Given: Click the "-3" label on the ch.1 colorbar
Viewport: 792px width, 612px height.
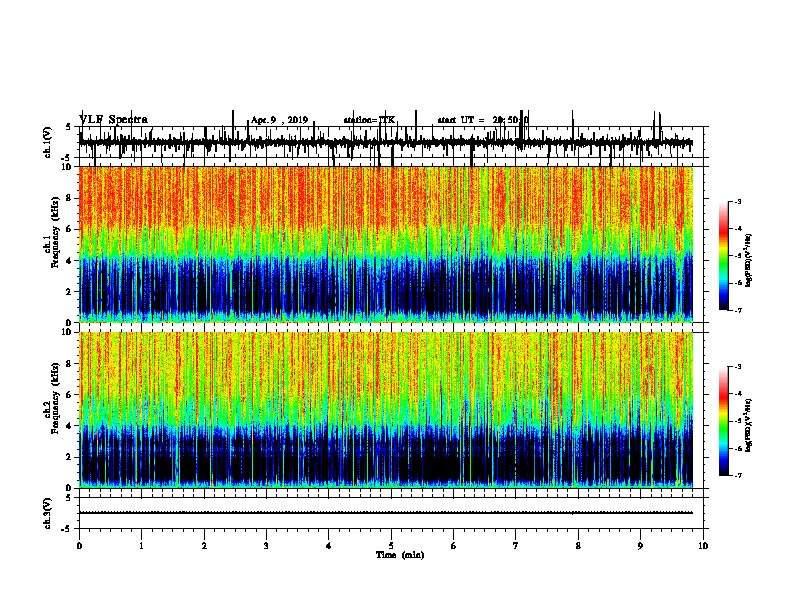Looking at the screenshot, I should 738,202.
